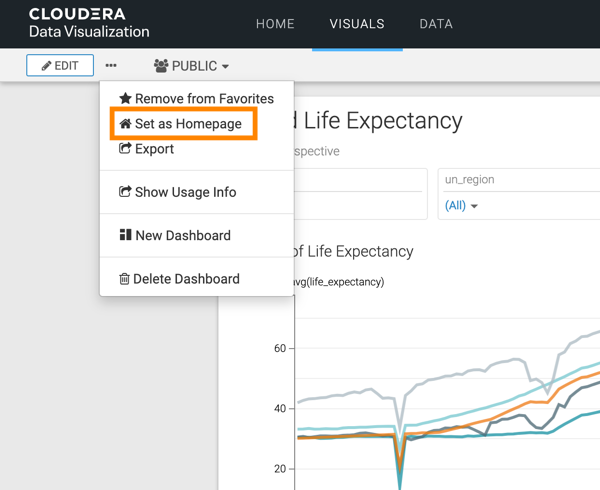Click the pencil icon on EDIT button

point(46,66)
